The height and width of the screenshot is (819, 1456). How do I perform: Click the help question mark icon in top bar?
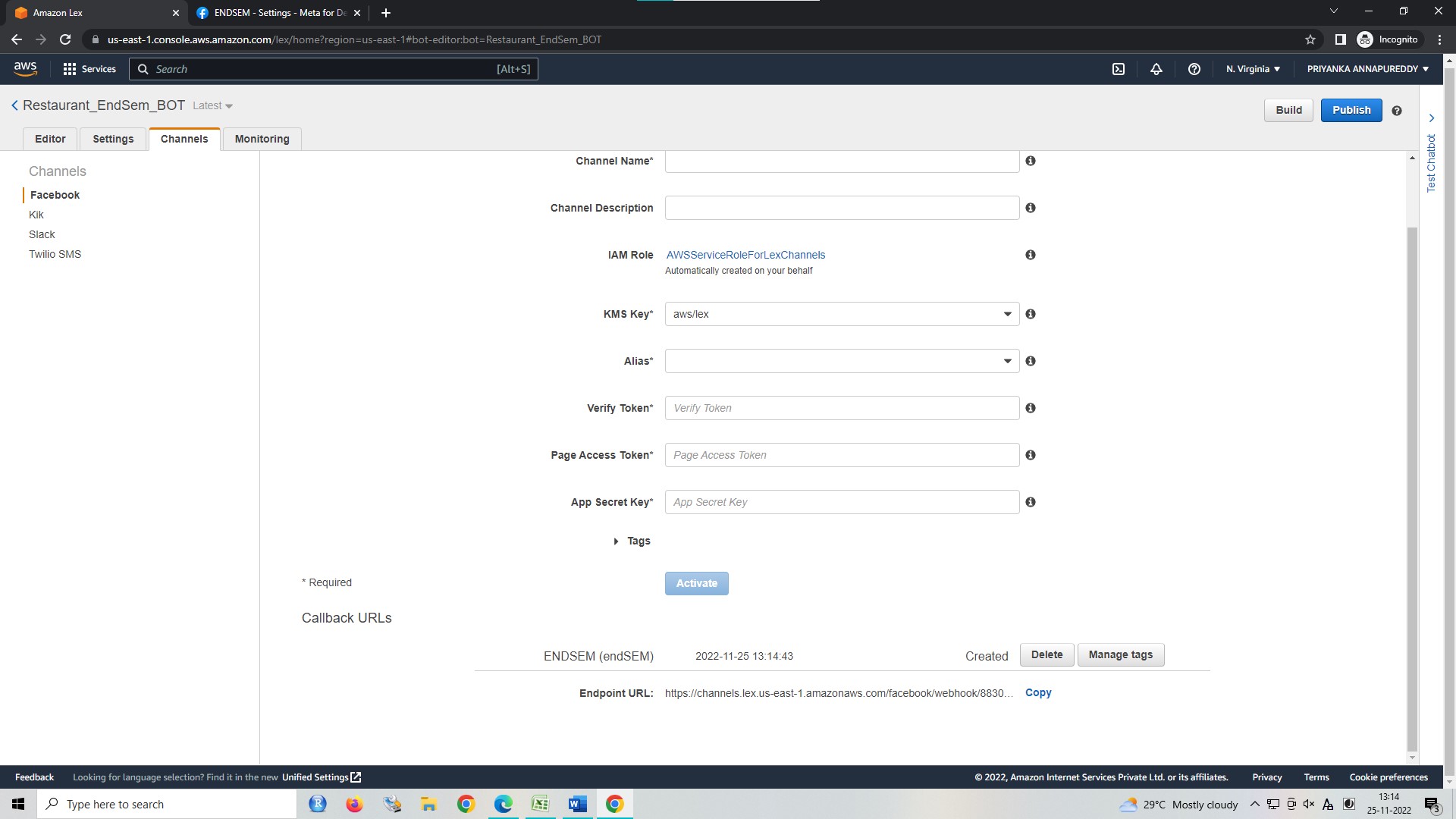[x=1194, y=68]
